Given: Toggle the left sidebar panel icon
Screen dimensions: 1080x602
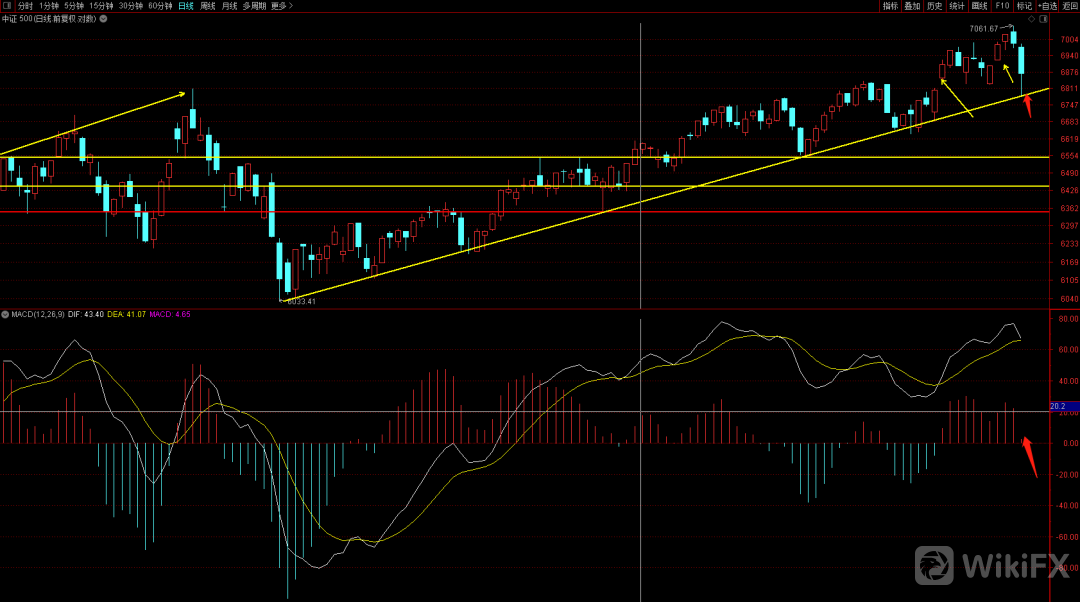Looking at the screenshot, I should coord(8,6).
